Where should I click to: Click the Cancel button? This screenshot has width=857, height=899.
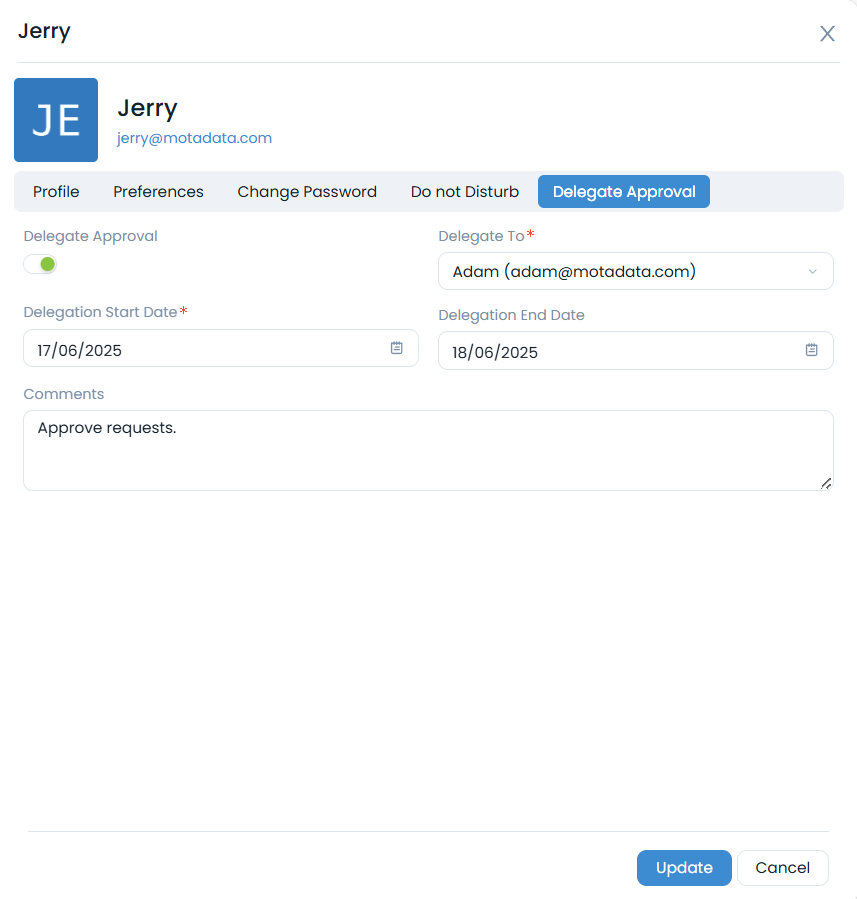(782, 868)
